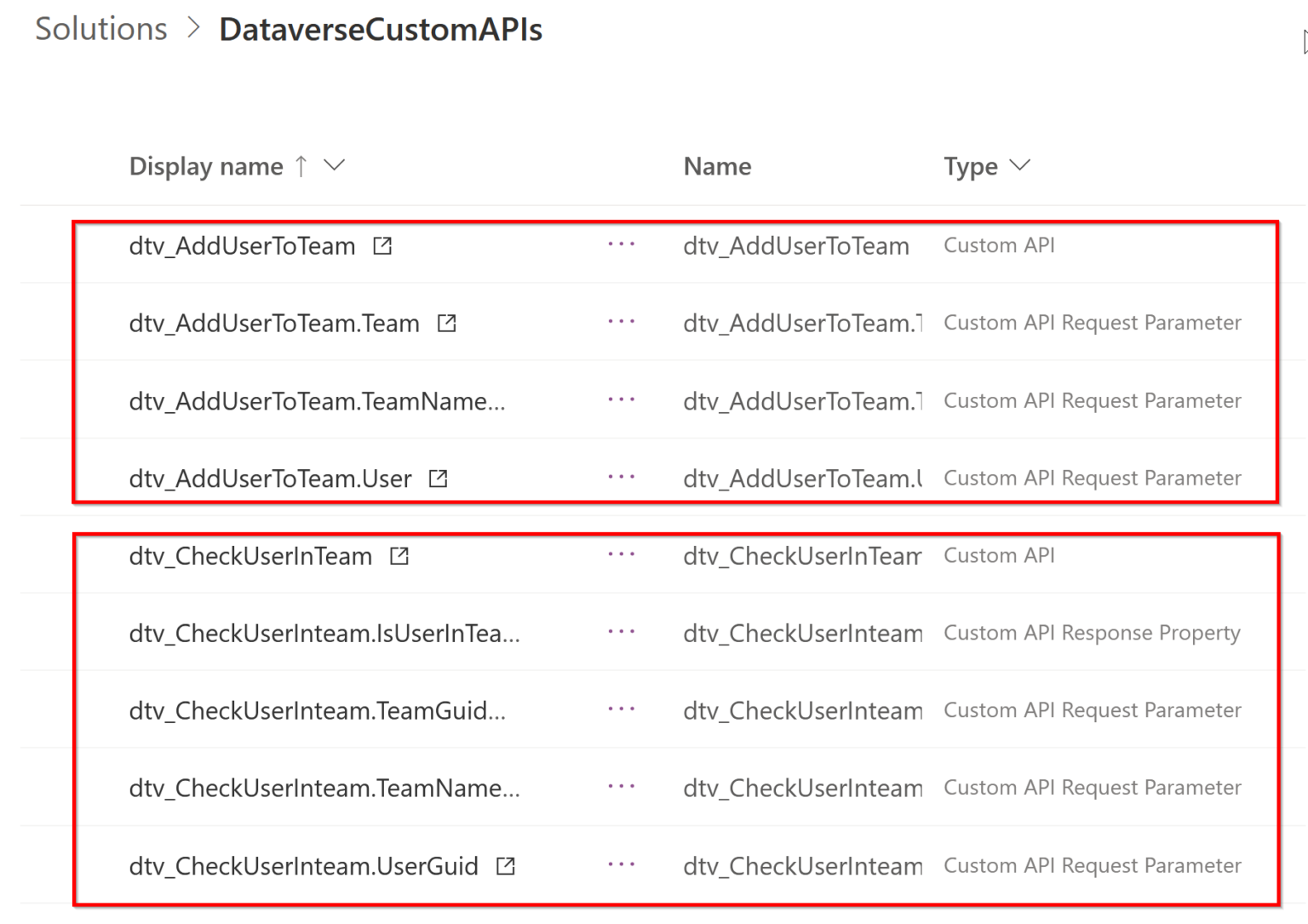Open dtv_CheckUserInteam.UserGuid via its pop-out icon
Screen dimensions: 1308x924
coord(504,865)
